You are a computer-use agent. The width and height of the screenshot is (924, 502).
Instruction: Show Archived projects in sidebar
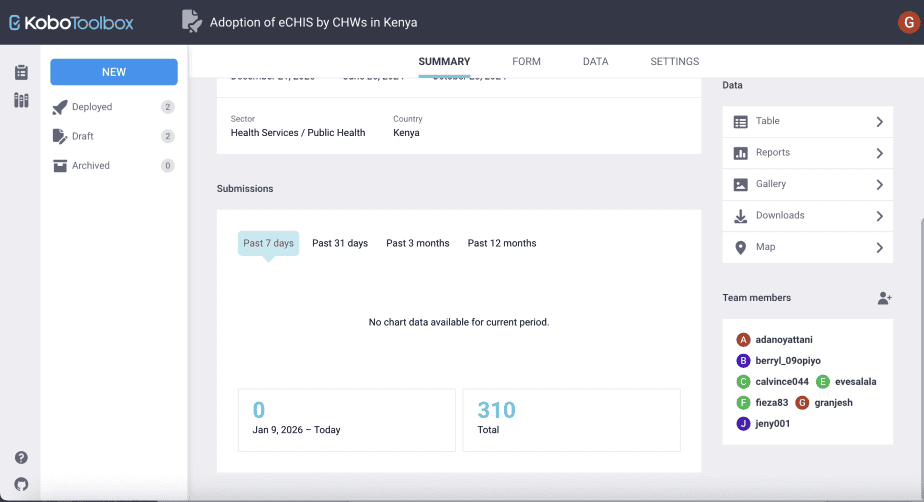click(91, 166)
